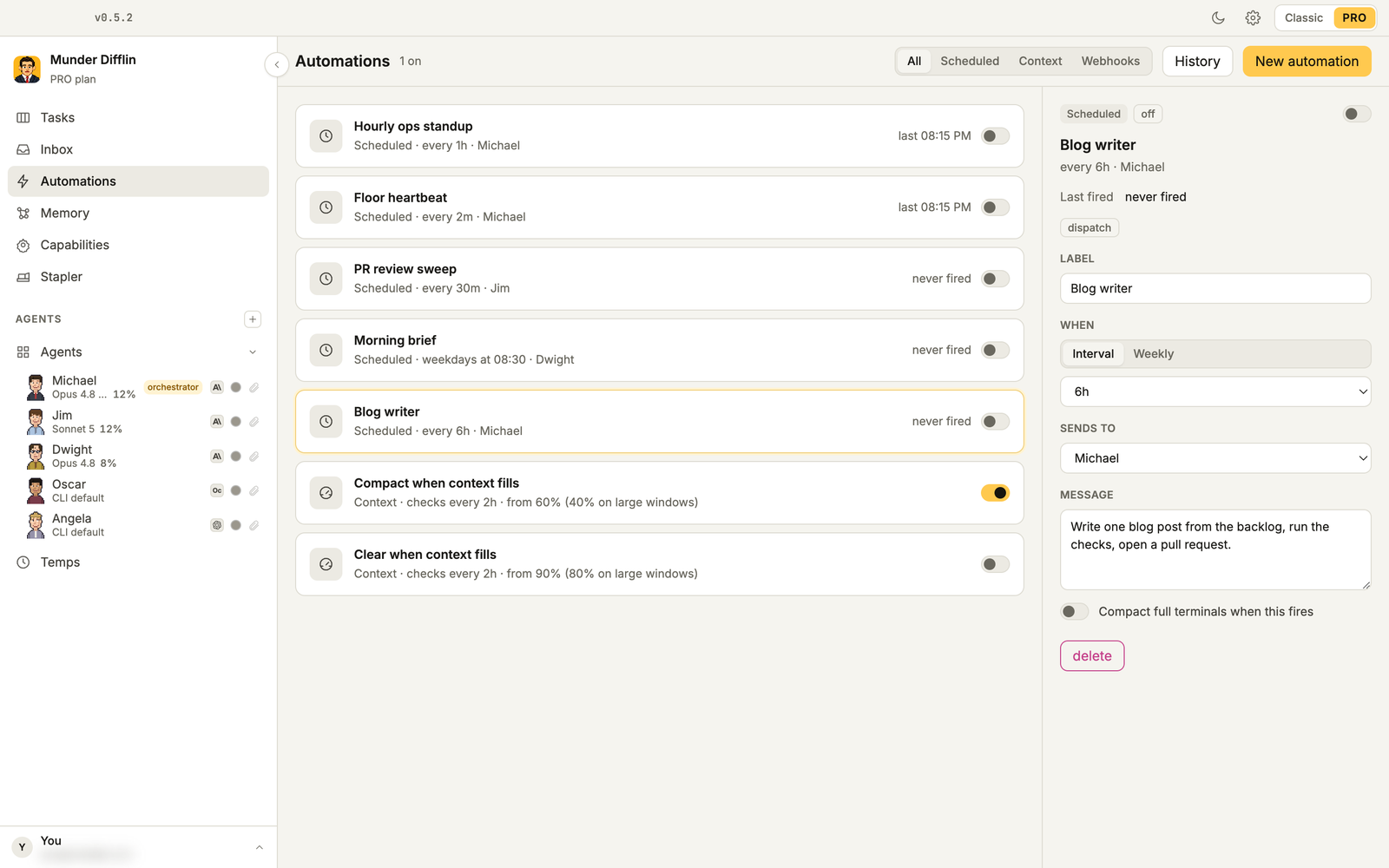Enable Clear when context fills toggle

pyautogui.click(x=995, y=564)
